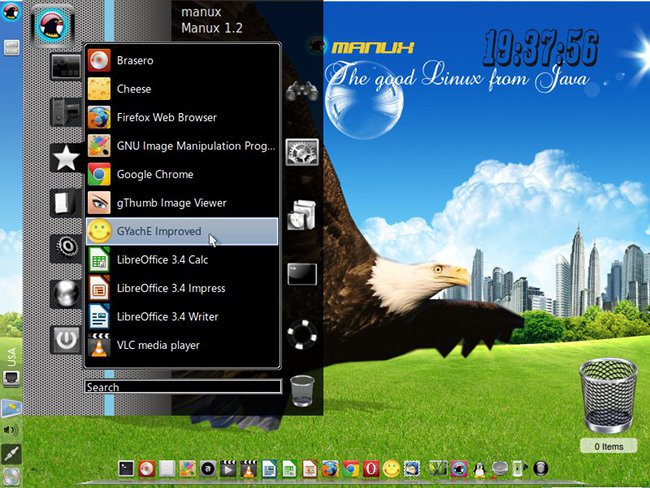Open the software packages icon
650x488 pixels.
pyautogui.click(x=302, y=214)
